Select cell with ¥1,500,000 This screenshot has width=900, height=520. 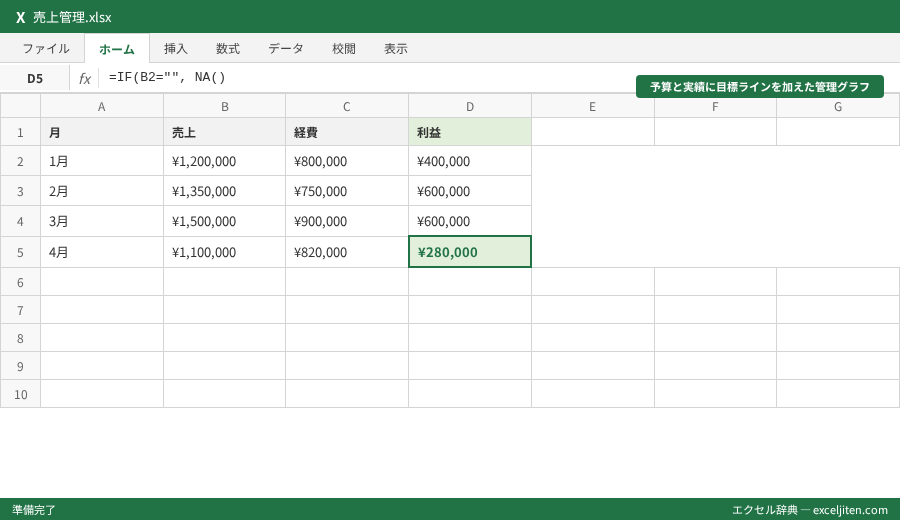(224, 221)
